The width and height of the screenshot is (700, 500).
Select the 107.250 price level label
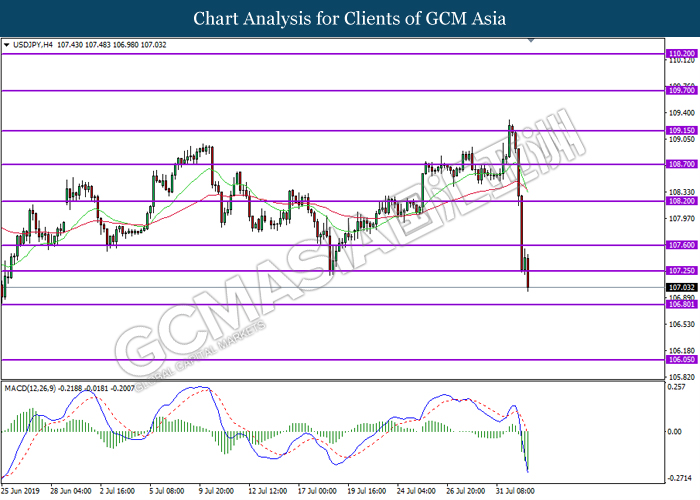click(x=682, y=271)
